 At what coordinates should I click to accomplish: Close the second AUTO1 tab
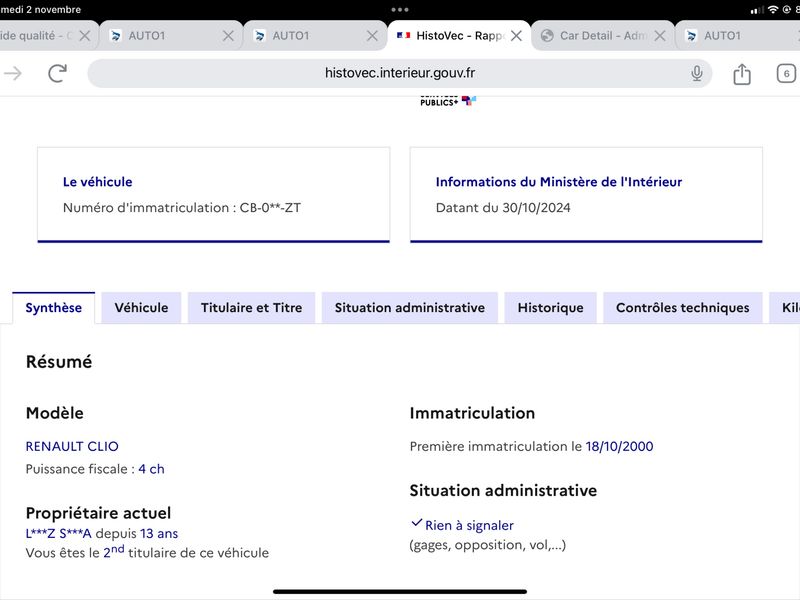372,36
